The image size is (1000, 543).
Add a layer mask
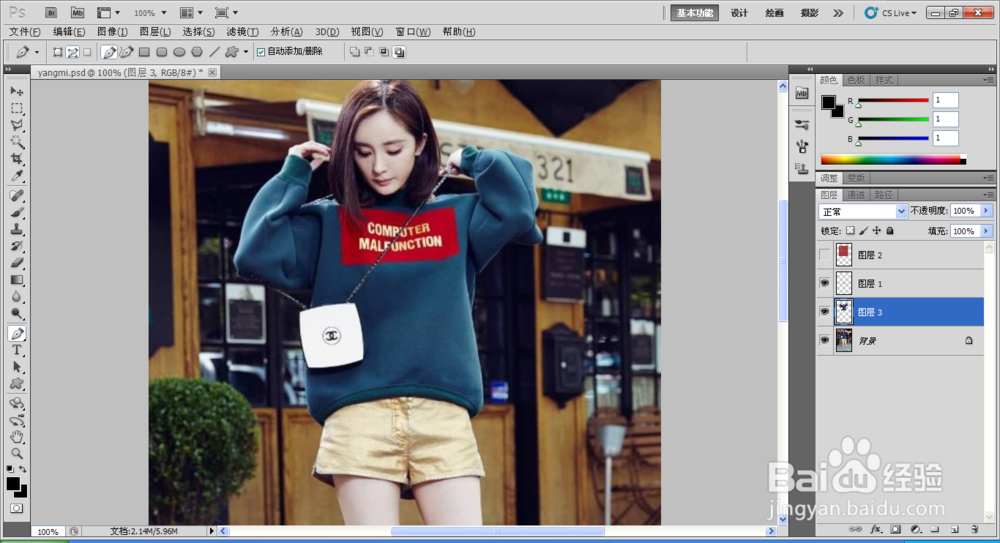pyautogui.click(x=896, y=529)
